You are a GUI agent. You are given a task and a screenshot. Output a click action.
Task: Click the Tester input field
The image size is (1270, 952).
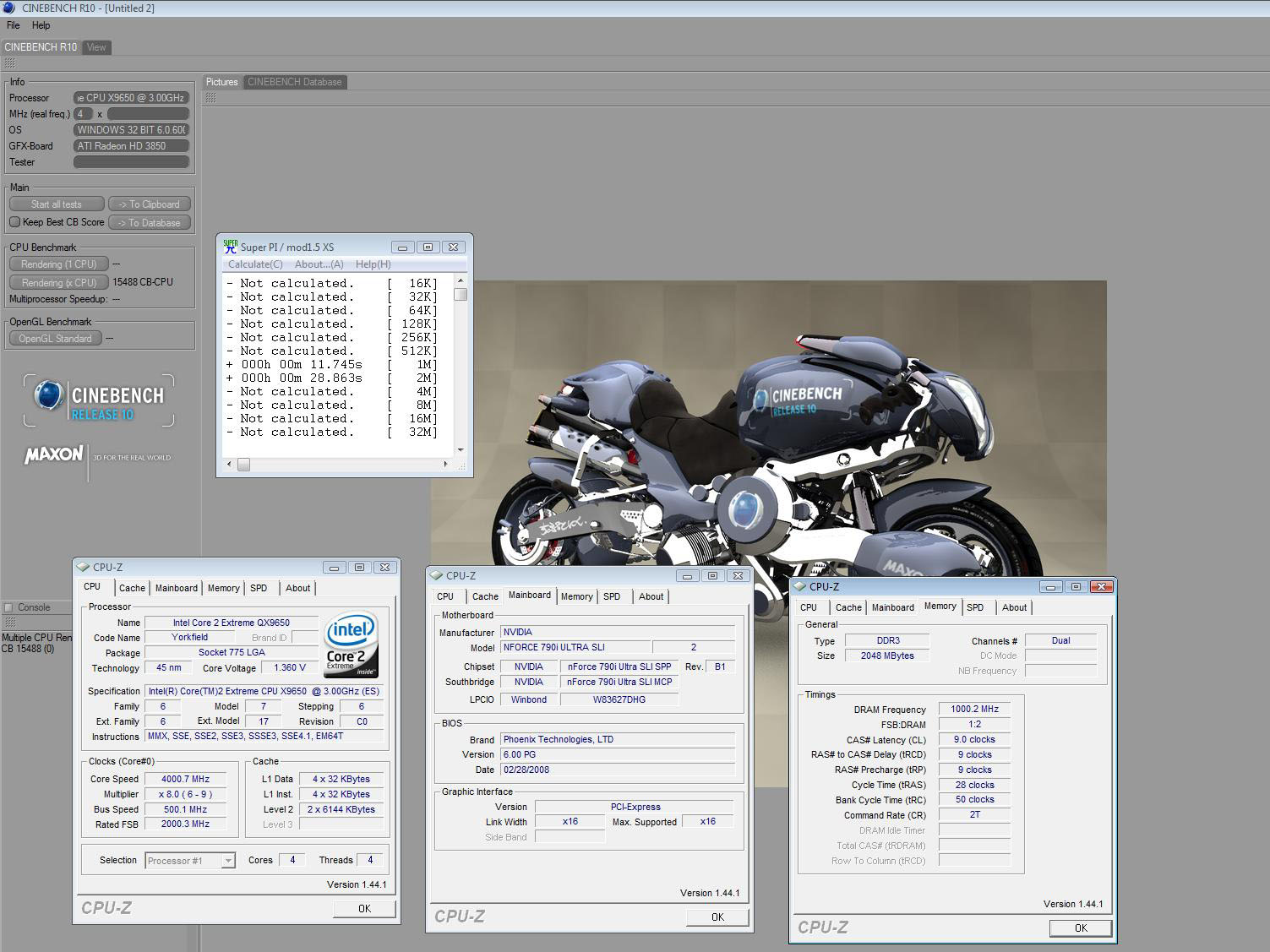coord(132,162)
